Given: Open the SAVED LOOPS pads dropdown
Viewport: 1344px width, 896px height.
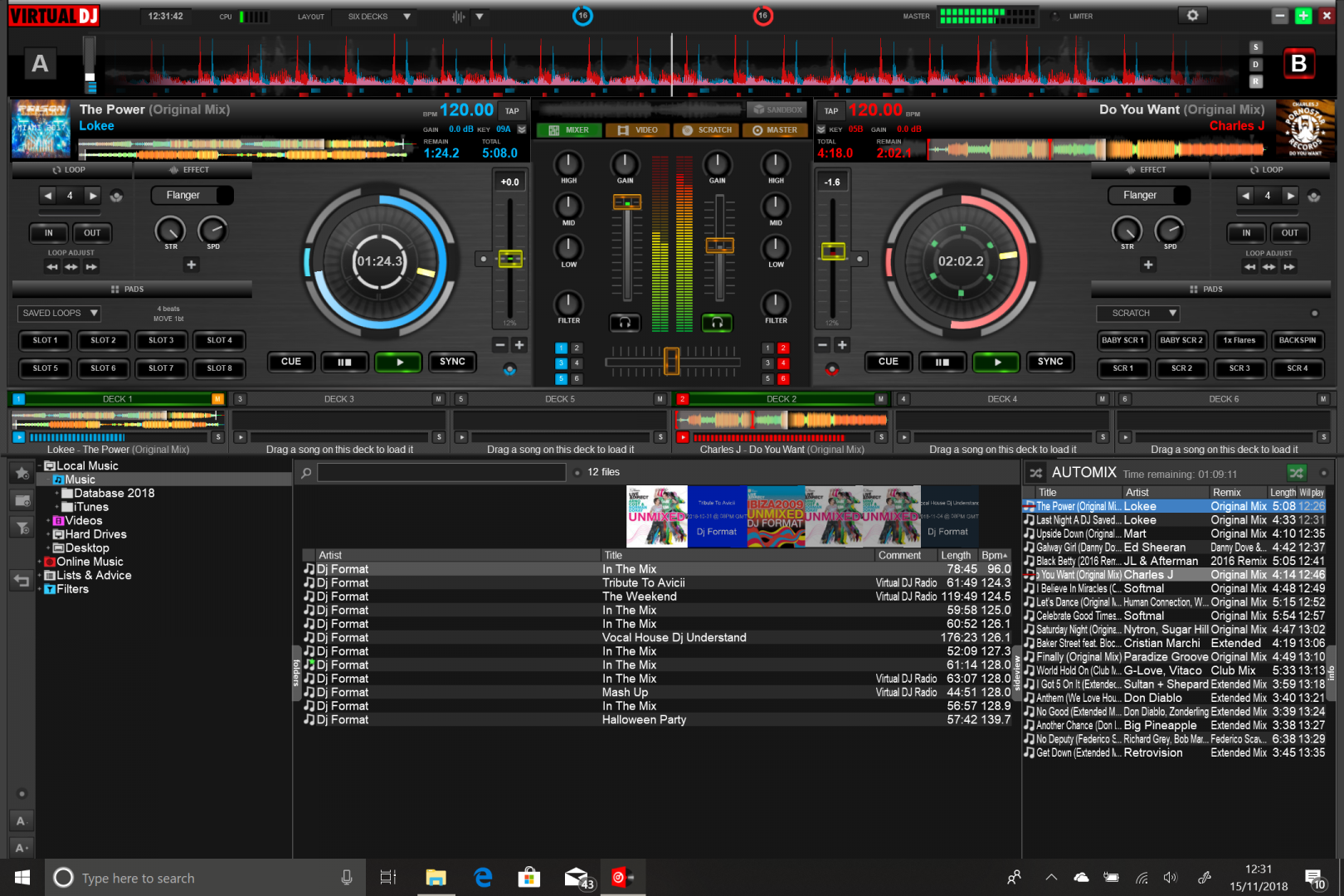Looking at the screenshot, I should point(59,314).
